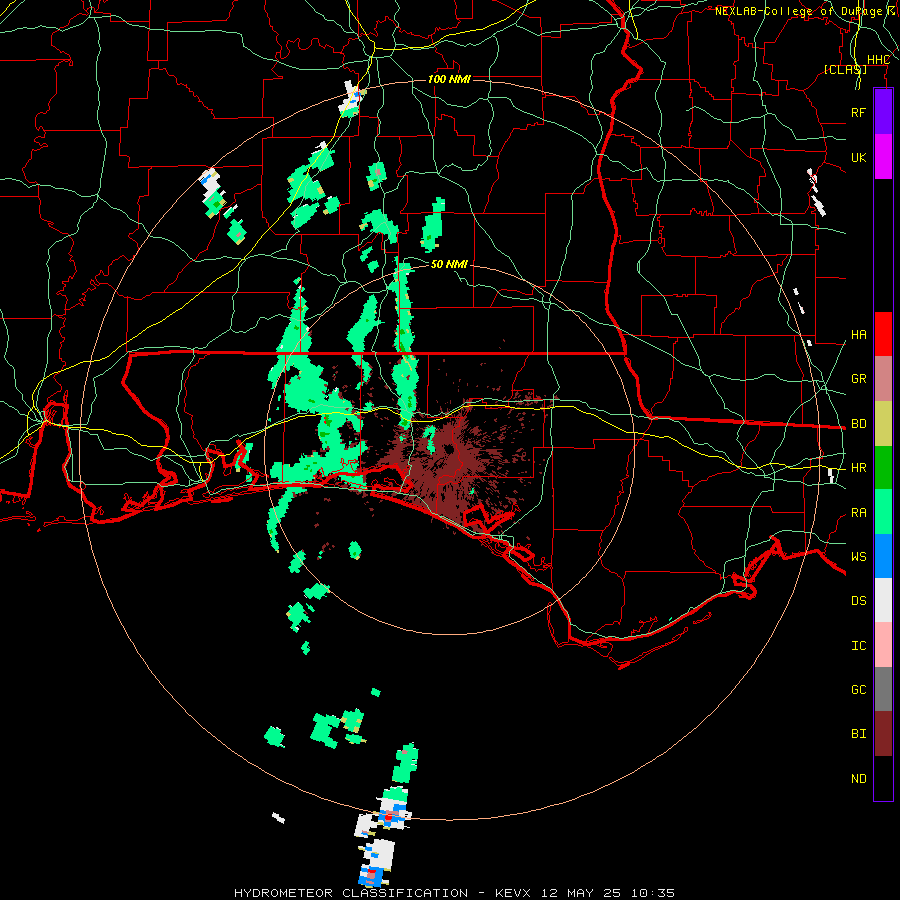
Task: Click the 'BD' legend label
Action: tap(858, 424)
